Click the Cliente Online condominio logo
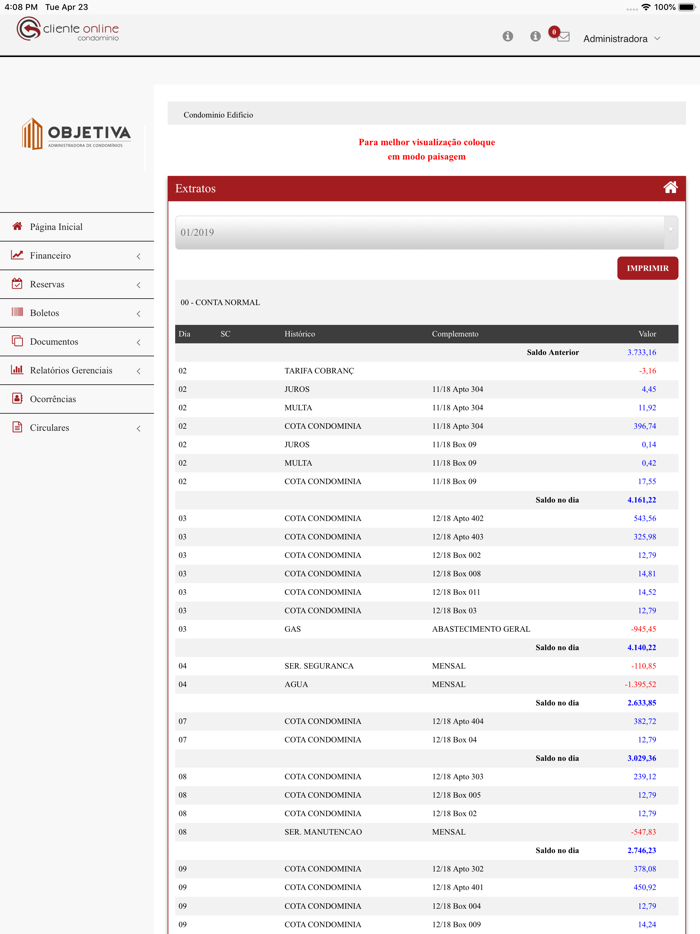 (68, 29)
